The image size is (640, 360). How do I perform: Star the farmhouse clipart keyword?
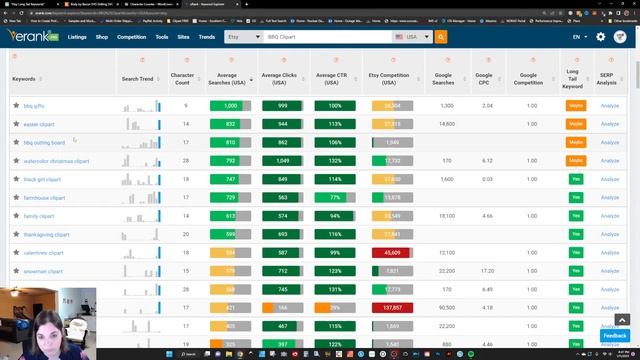[x=16, y=197]
